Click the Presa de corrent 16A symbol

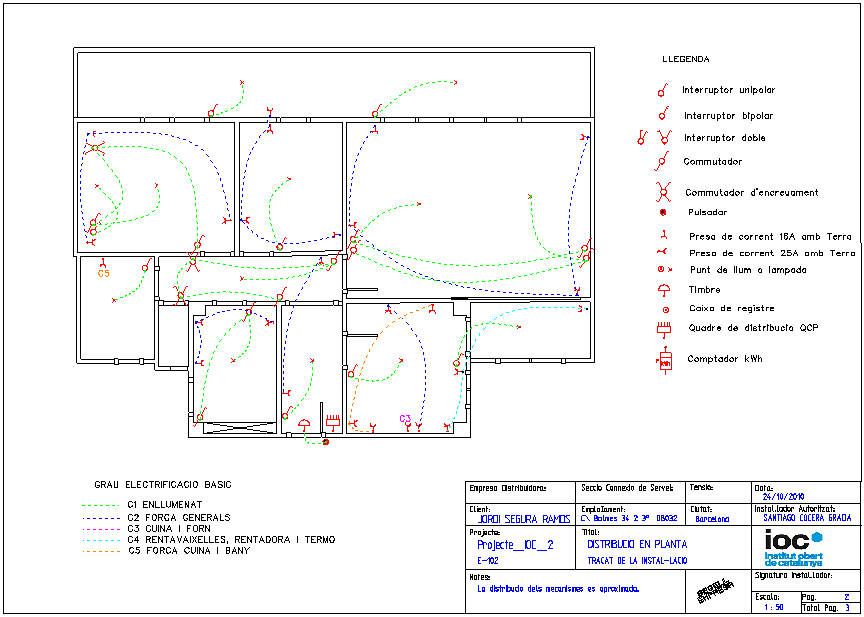pyautogui.click(x=662, y=236)
